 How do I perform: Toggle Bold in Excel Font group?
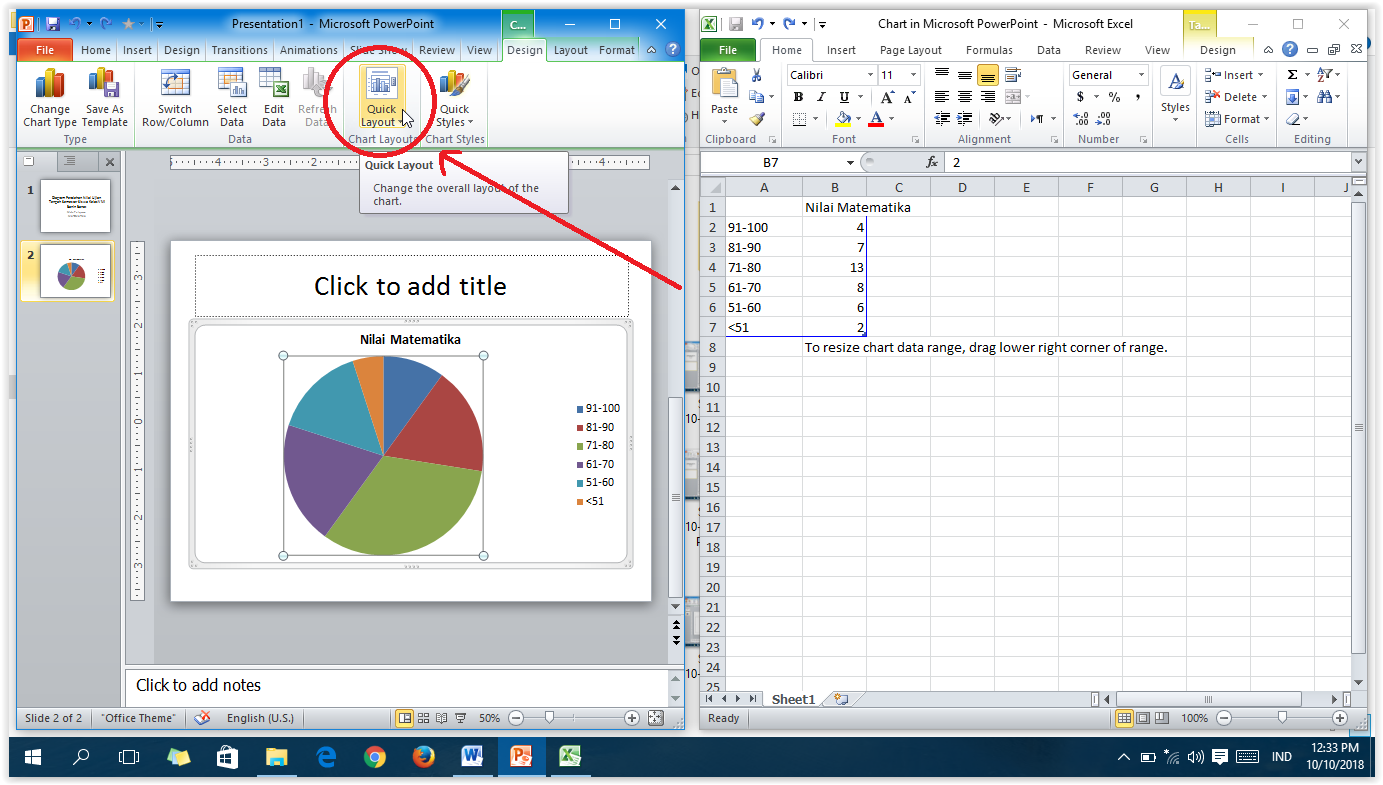pyautogui.click(x=798, y=97)
